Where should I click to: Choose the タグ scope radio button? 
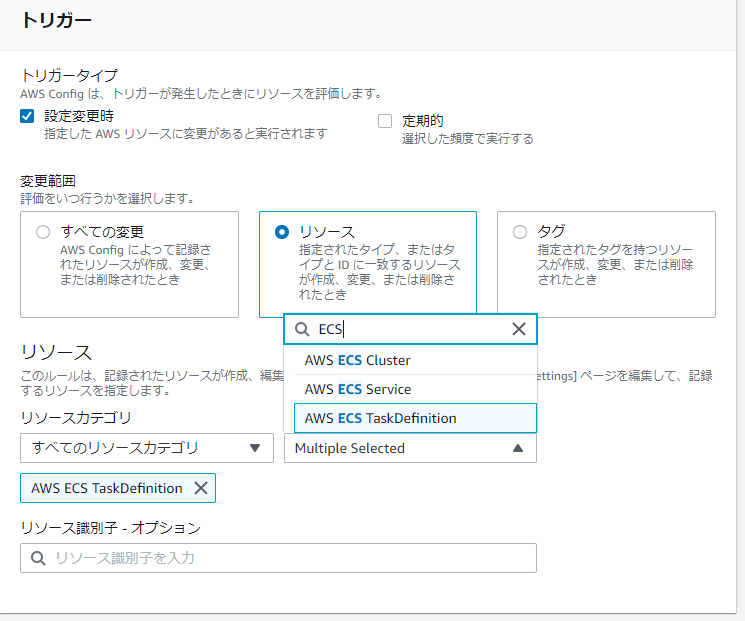[520, 232]
